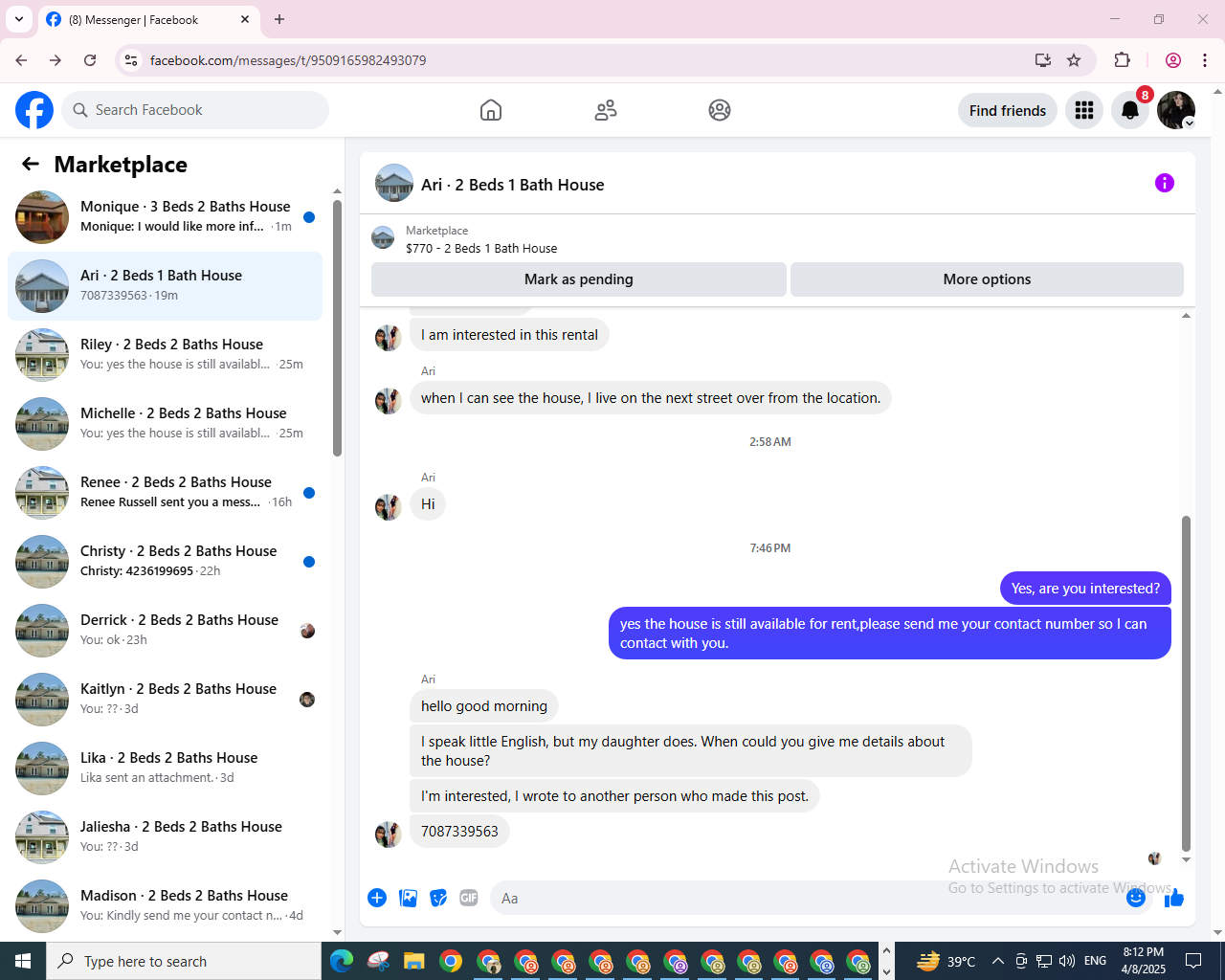Click chat scroll down arrow

point(1187,859)
